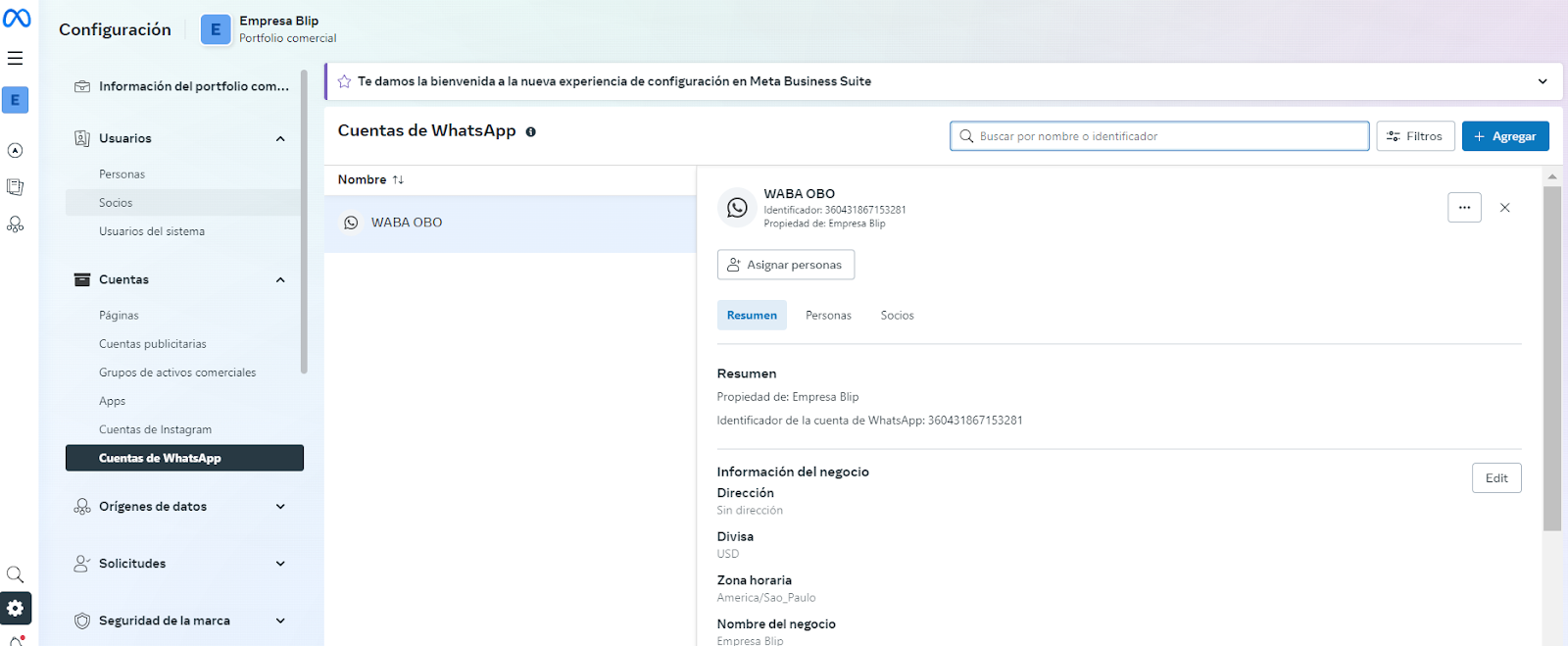This screenshot has height=646, width=1568.
Task: Click the Identificador 360431867153281 text in header
Action: [835, 210]
